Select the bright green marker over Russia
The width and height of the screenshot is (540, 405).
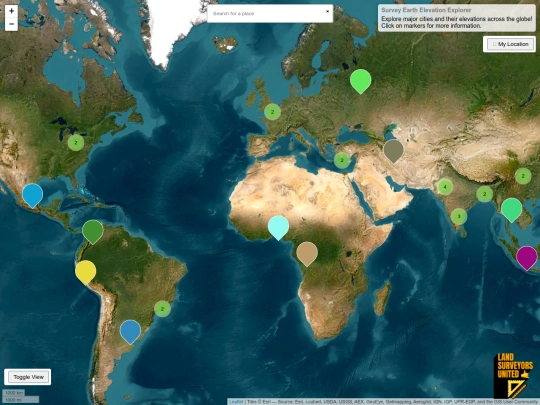pos(361,81)
